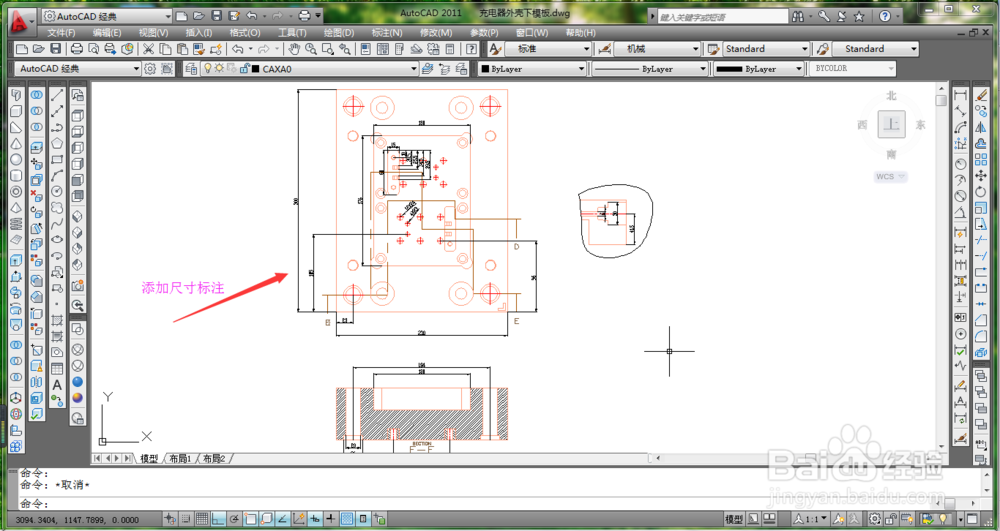This screenshot has height=531, width=1000.
Task: Toggle Dynamic Input in status bar
Action: click(315, 519)
